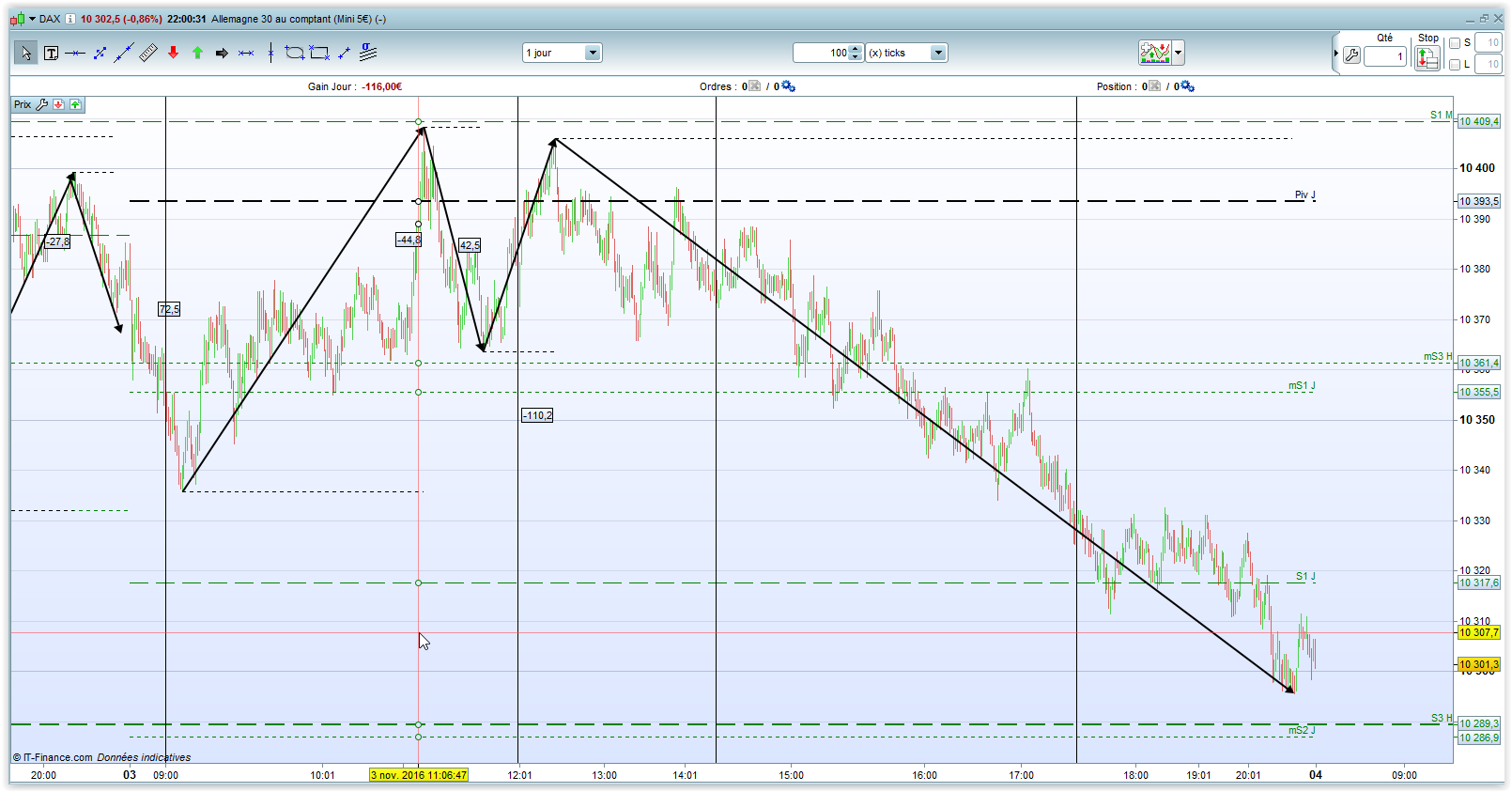Screen dimensions: 1512x792
Task: Select the sigma regression channel tool
Action: click(368, 53)
